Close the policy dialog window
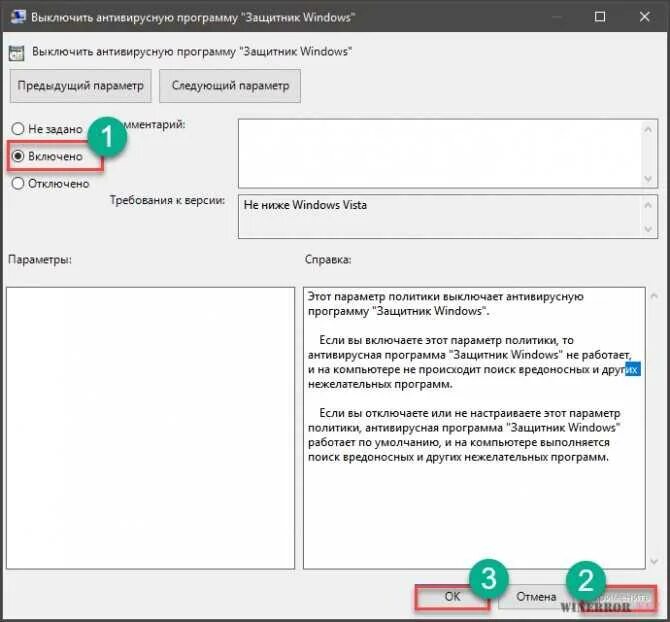The height and width of the screenshot is (622, 670). (x=644, y=17)
